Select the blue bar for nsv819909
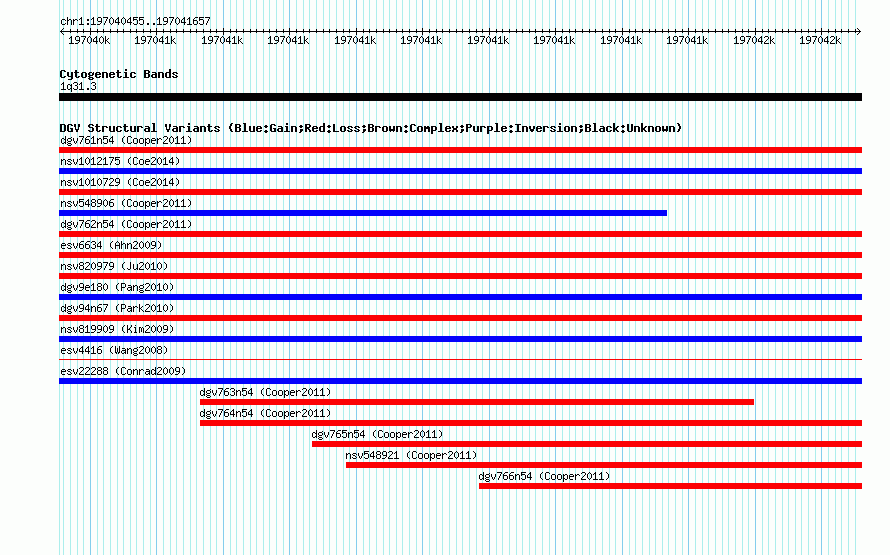 [x=460, y=339]
